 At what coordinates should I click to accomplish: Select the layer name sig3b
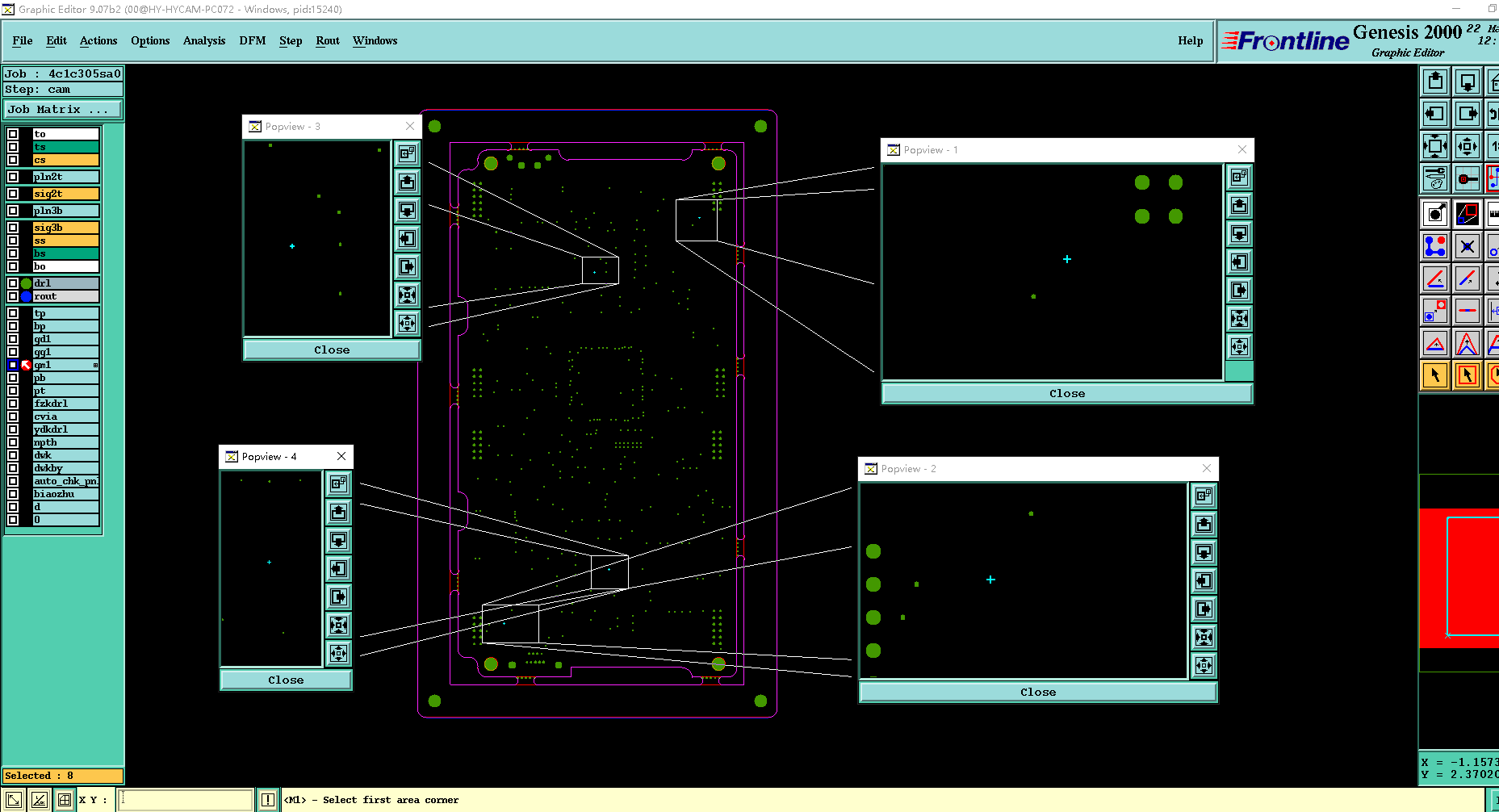(65, 228)
